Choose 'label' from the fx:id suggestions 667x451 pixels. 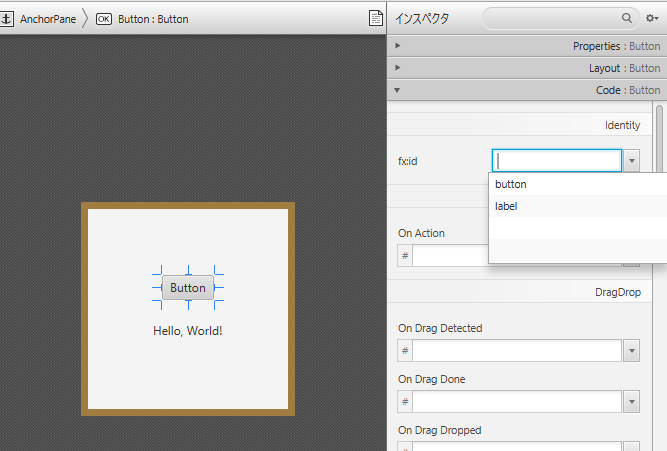coord(578,206)
